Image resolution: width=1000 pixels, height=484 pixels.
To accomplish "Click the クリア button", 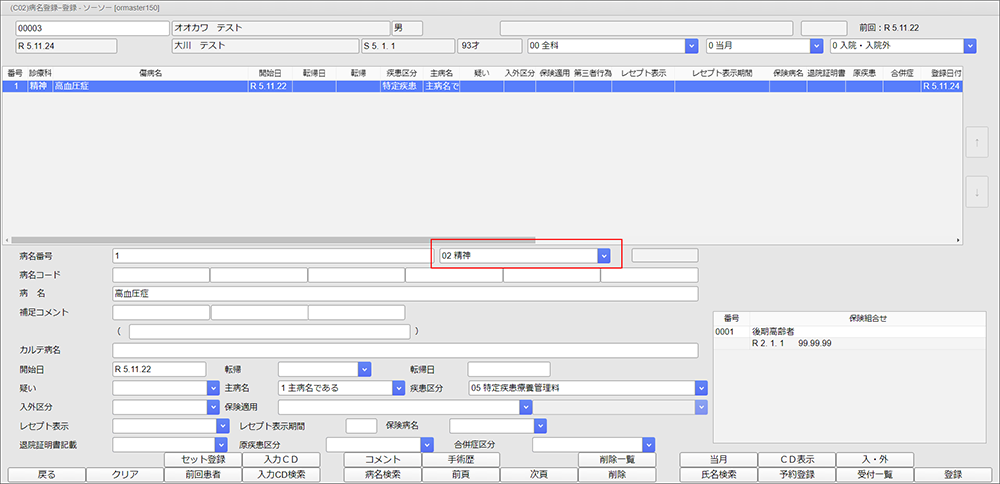I will click(x=125, y=475).
